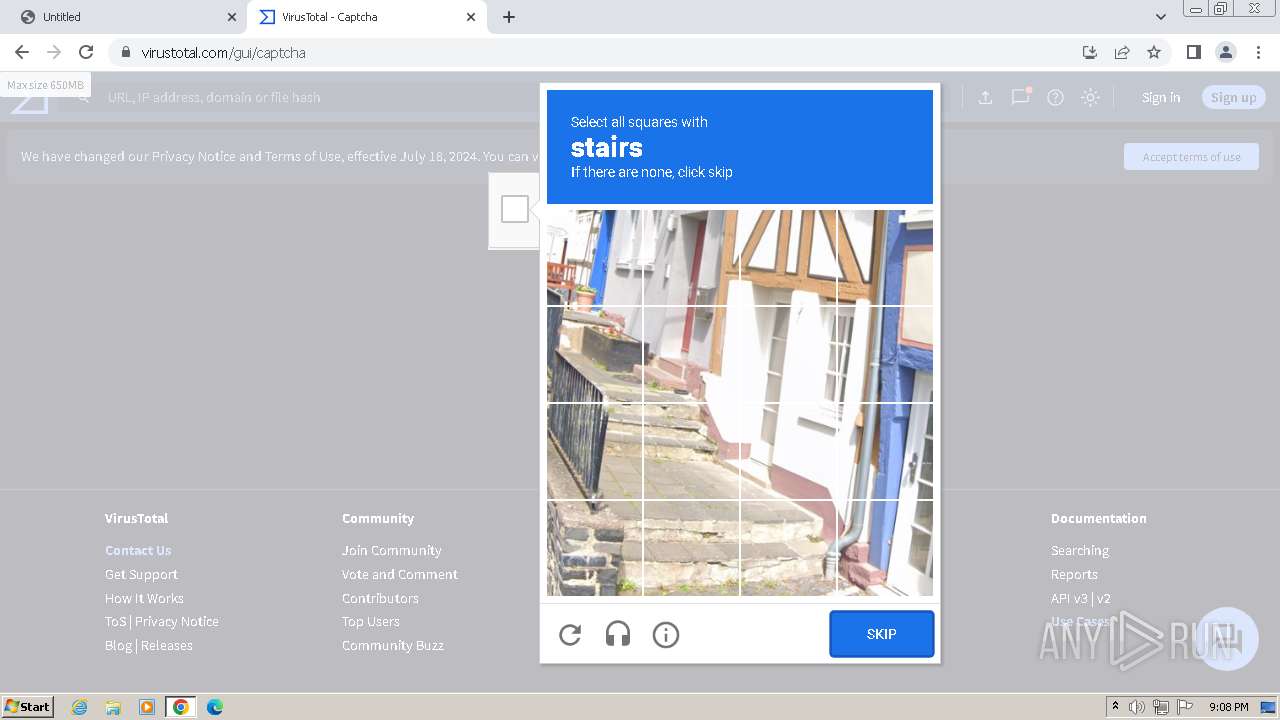
Task: Select captcha tile with red door
Action: [x=691, y=257]
